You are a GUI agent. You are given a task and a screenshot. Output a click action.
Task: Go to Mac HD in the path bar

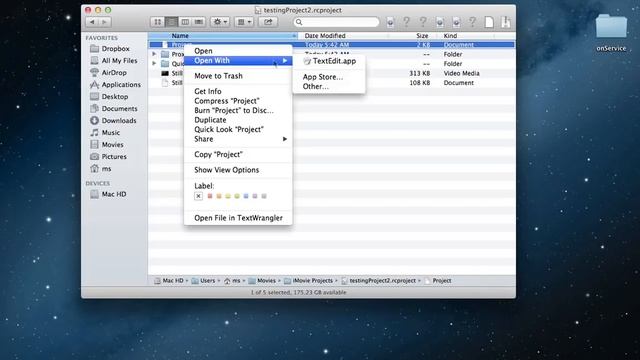tap(169, 281)
